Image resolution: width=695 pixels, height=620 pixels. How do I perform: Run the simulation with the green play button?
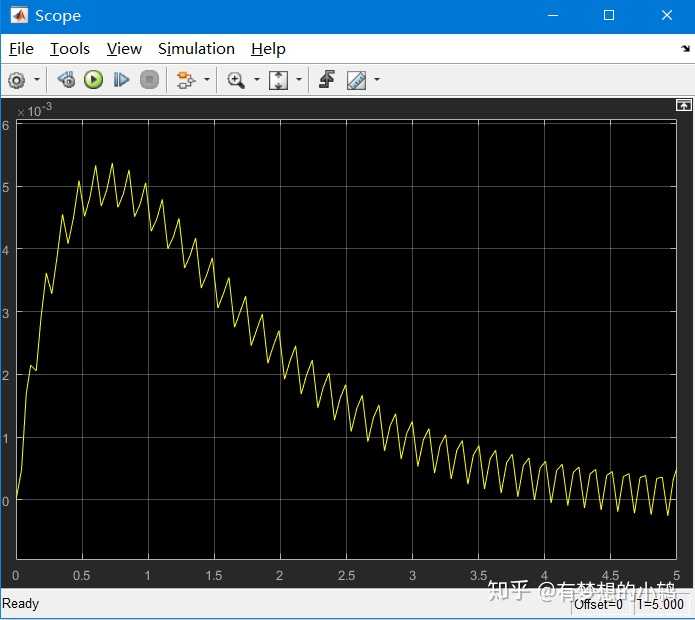pyautogui.click(x=94, y=80)
